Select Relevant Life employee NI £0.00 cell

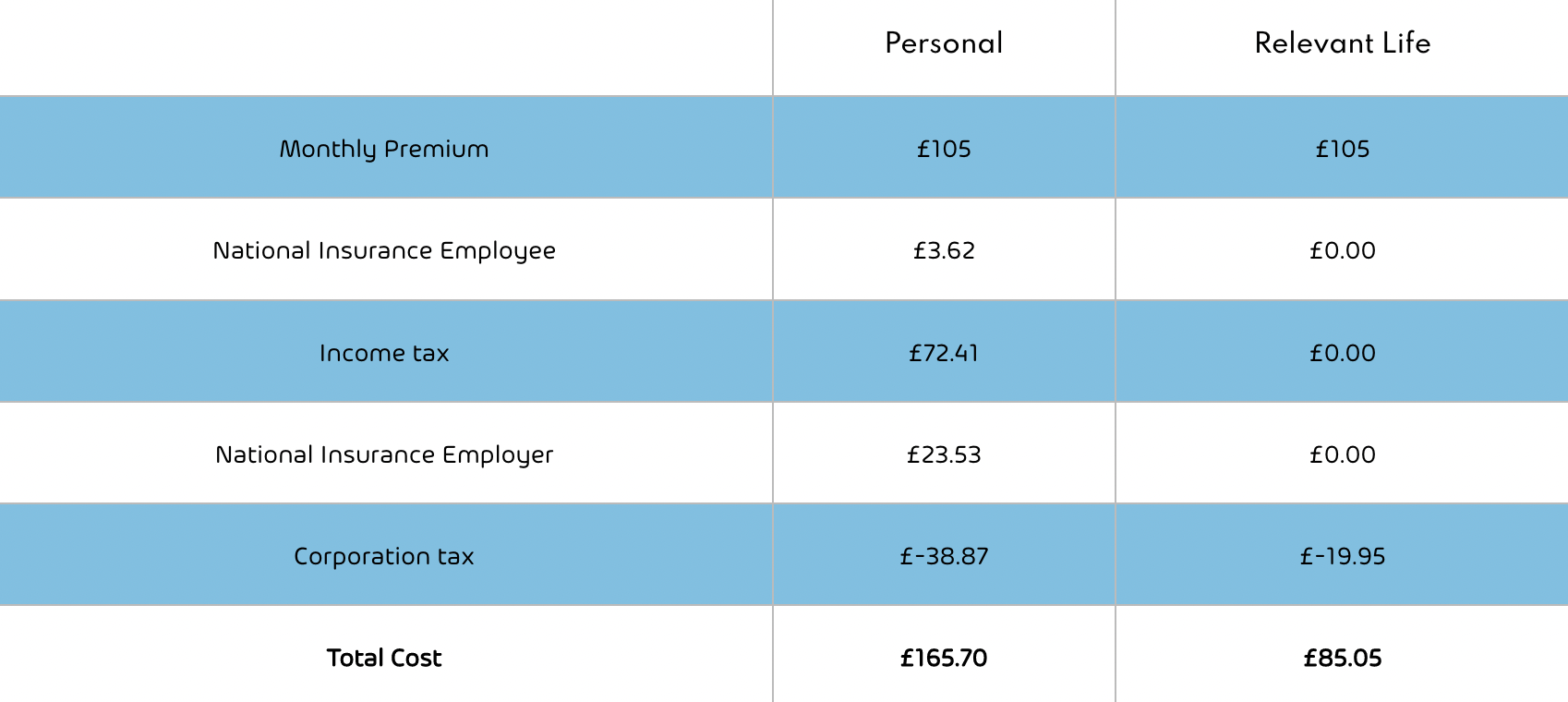1343,251
